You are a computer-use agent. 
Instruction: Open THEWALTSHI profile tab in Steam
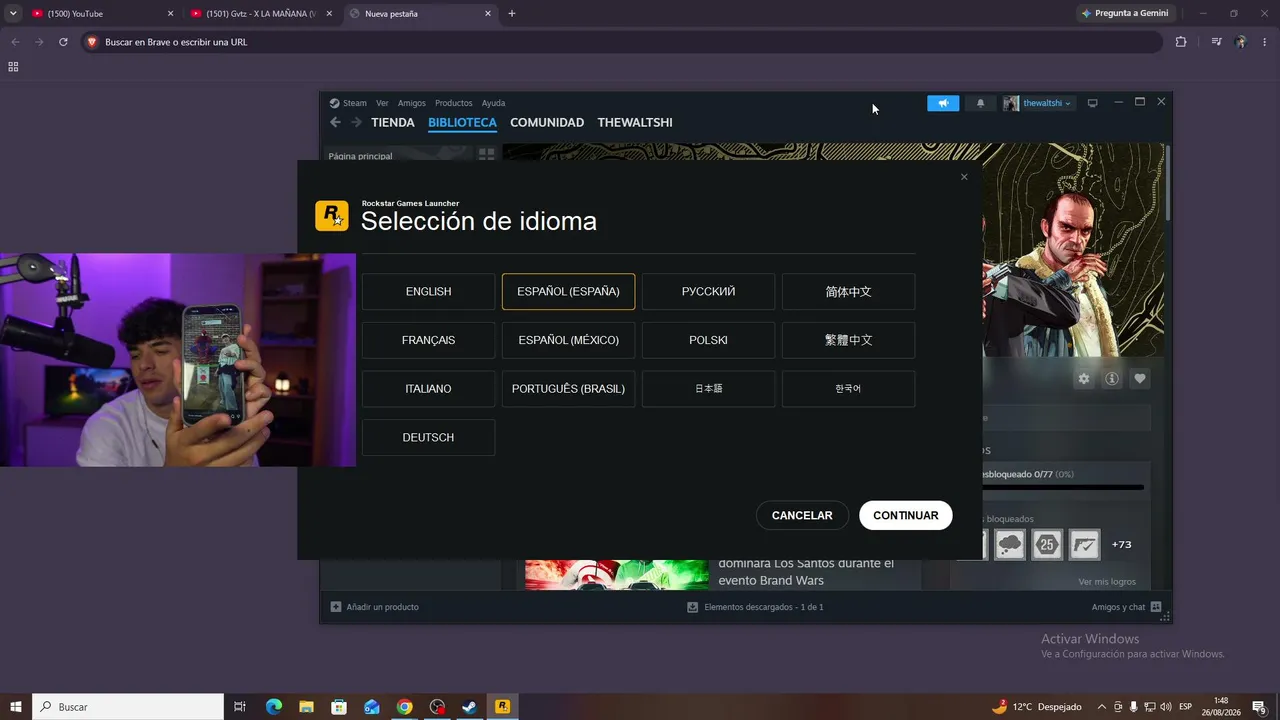(x=635, y=123)
